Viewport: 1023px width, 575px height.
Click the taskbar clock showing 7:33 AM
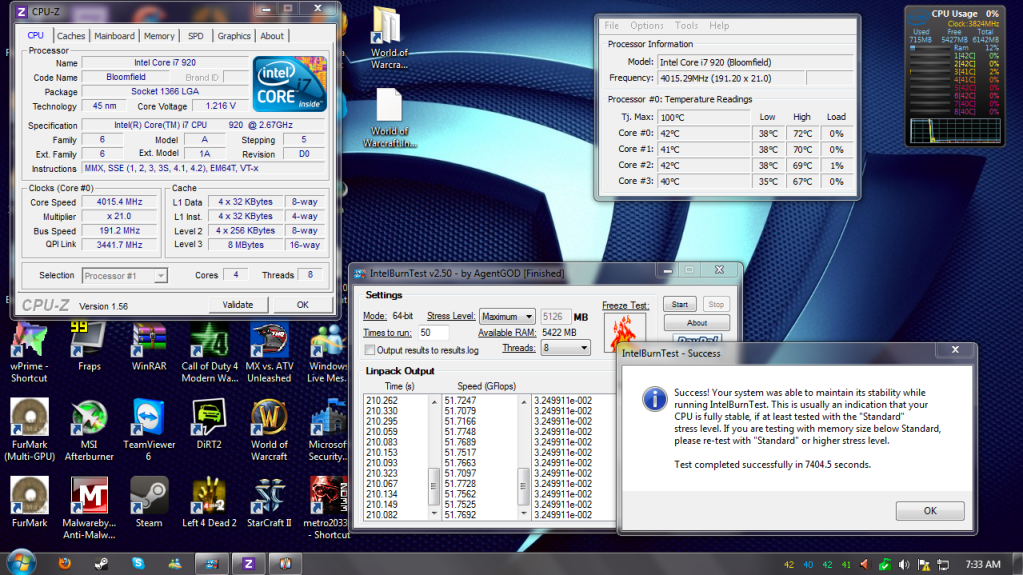[x=983, y=565]
